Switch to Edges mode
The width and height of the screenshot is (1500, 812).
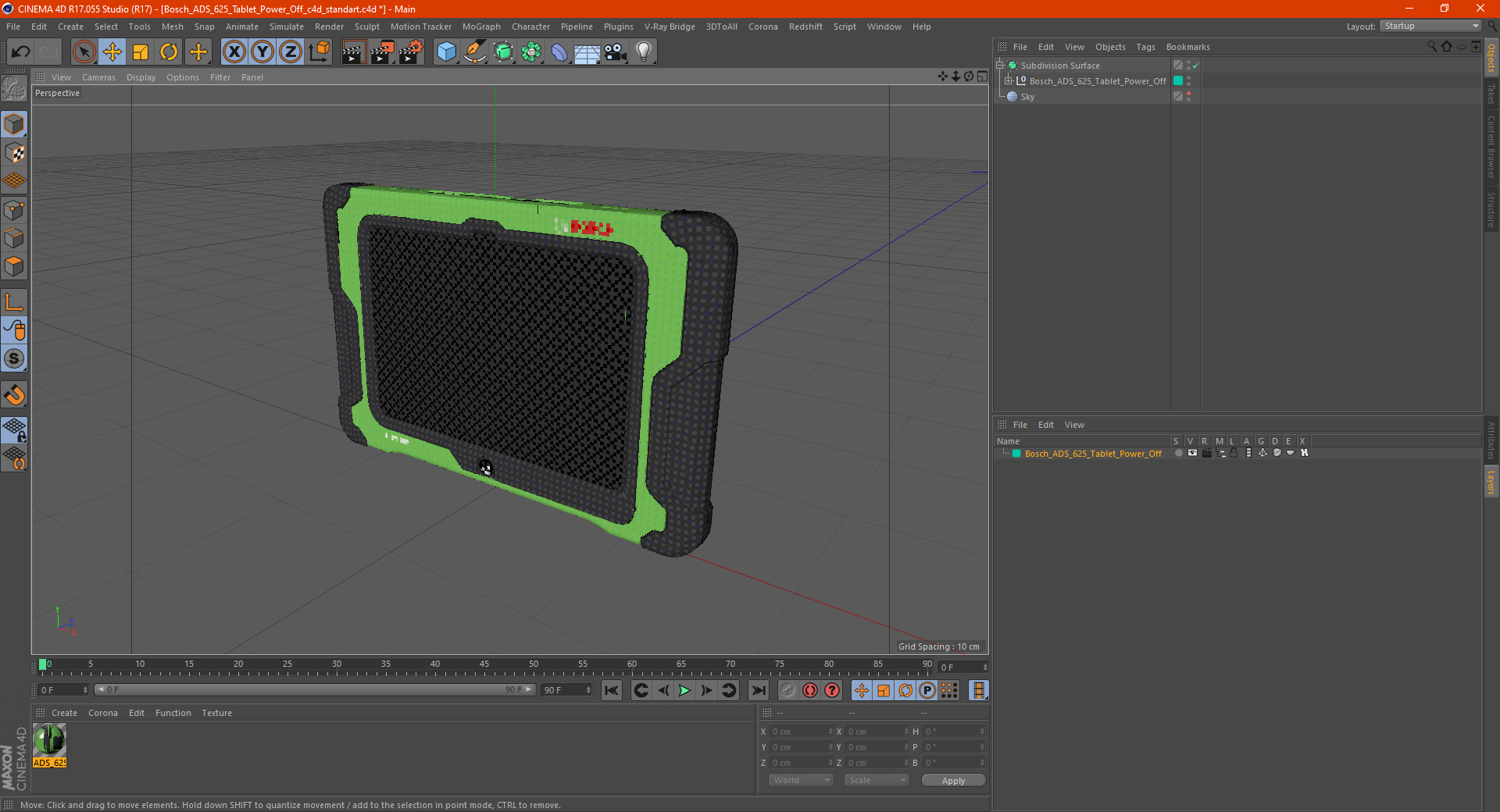pos(14,238)
